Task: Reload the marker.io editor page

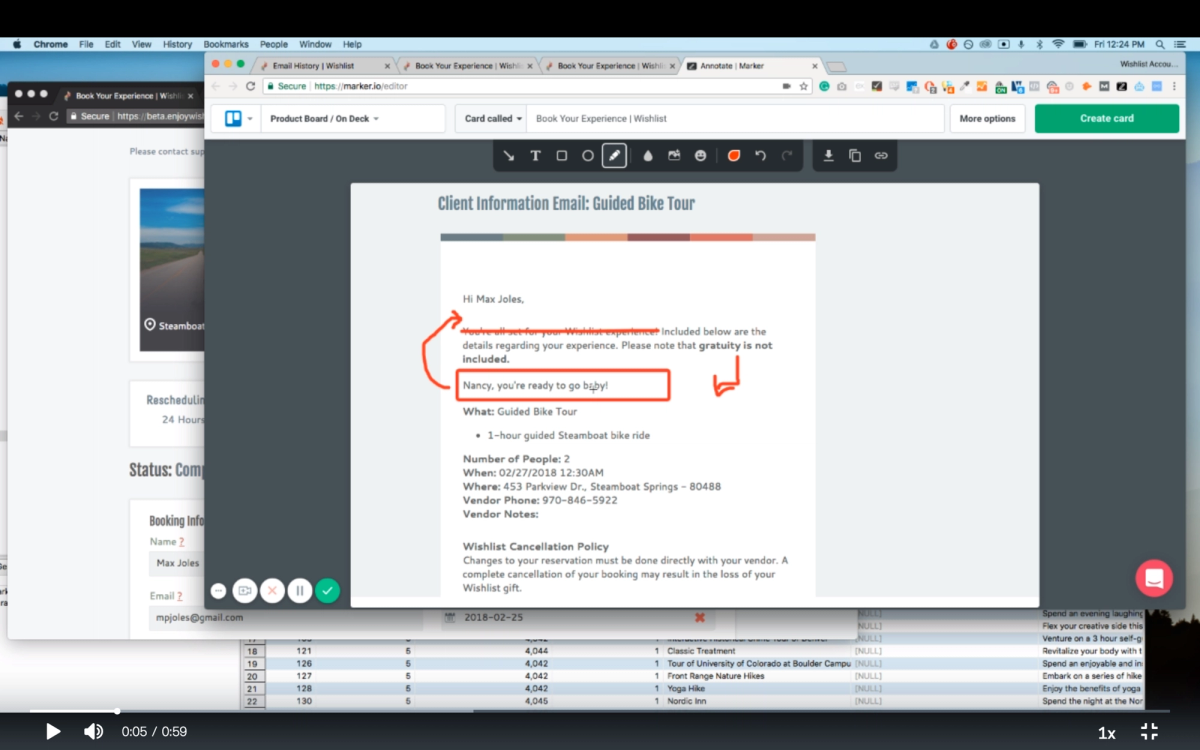Action: 250,87
